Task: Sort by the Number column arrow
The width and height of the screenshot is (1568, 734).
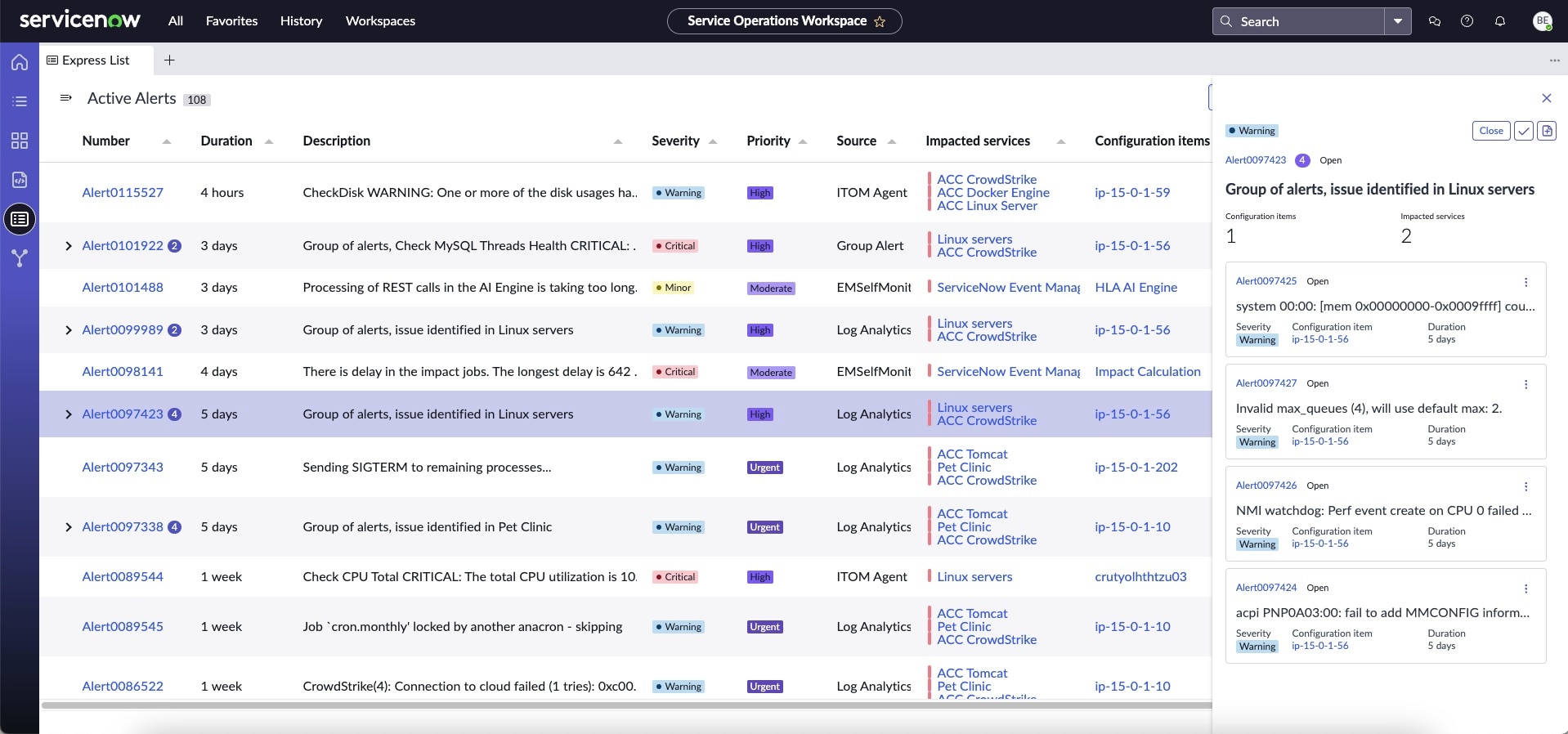Action: click(x=167, y=141)
